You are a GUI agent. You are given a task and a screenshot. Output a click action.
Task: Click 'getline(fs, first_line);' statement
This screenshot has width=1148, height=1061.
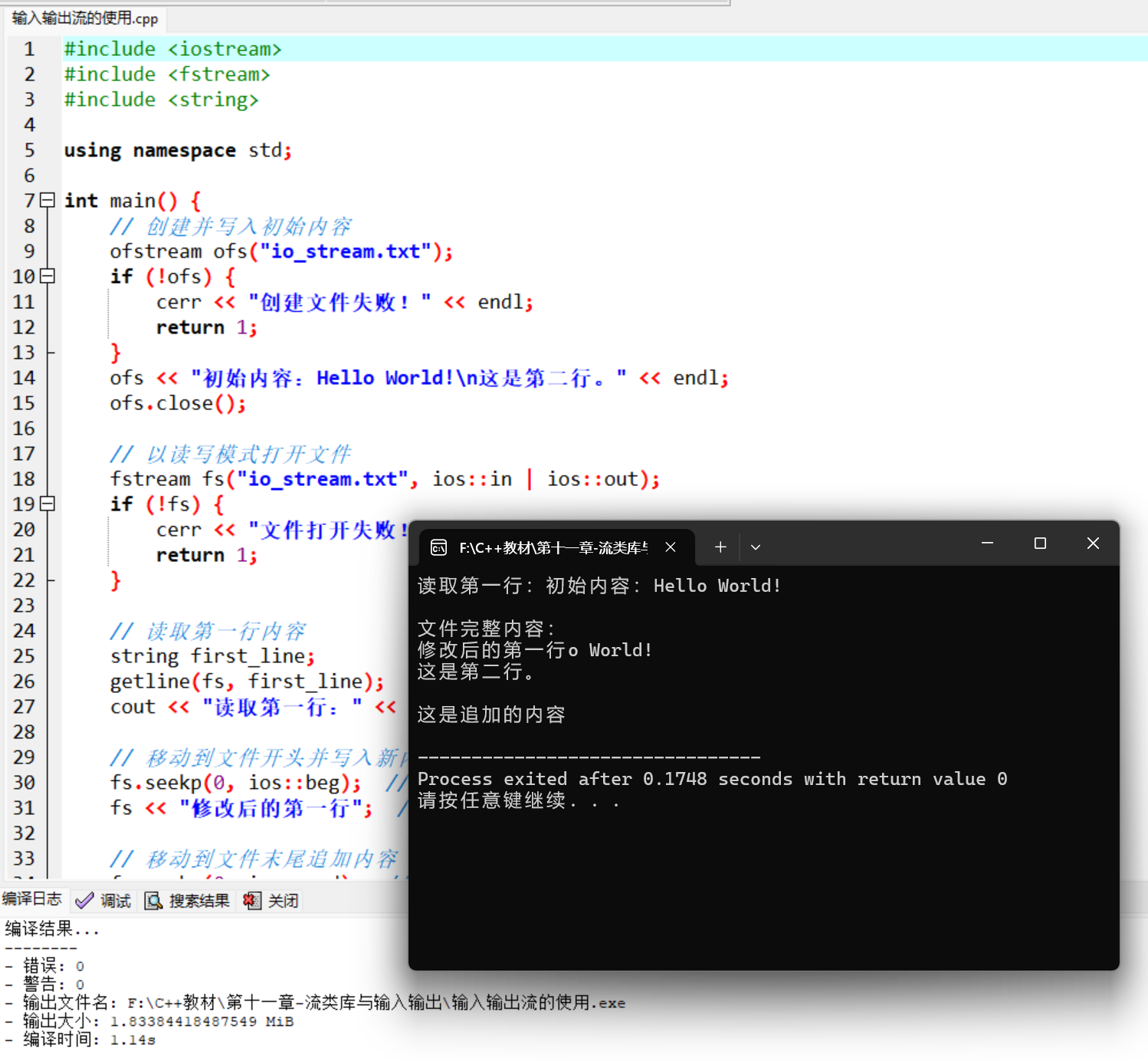coord(247,682)
